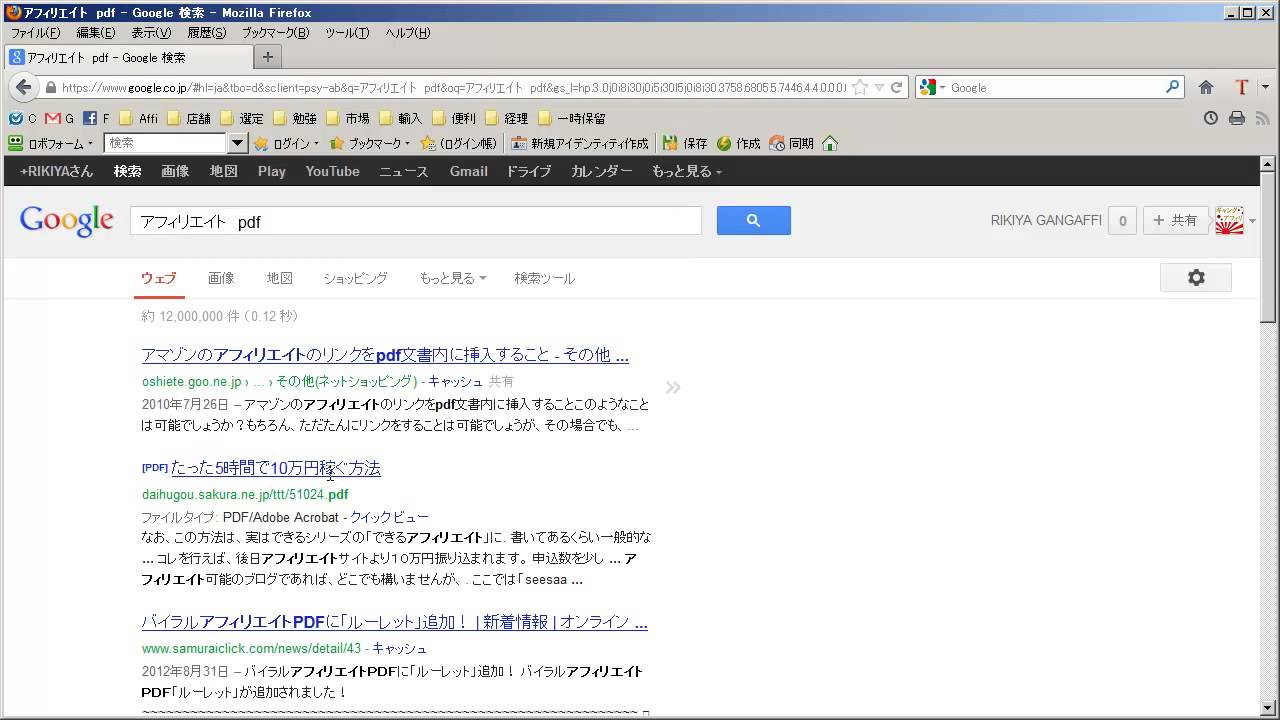
Task: Open the ブックマーク(B) menu
Action: pos(276,33)
